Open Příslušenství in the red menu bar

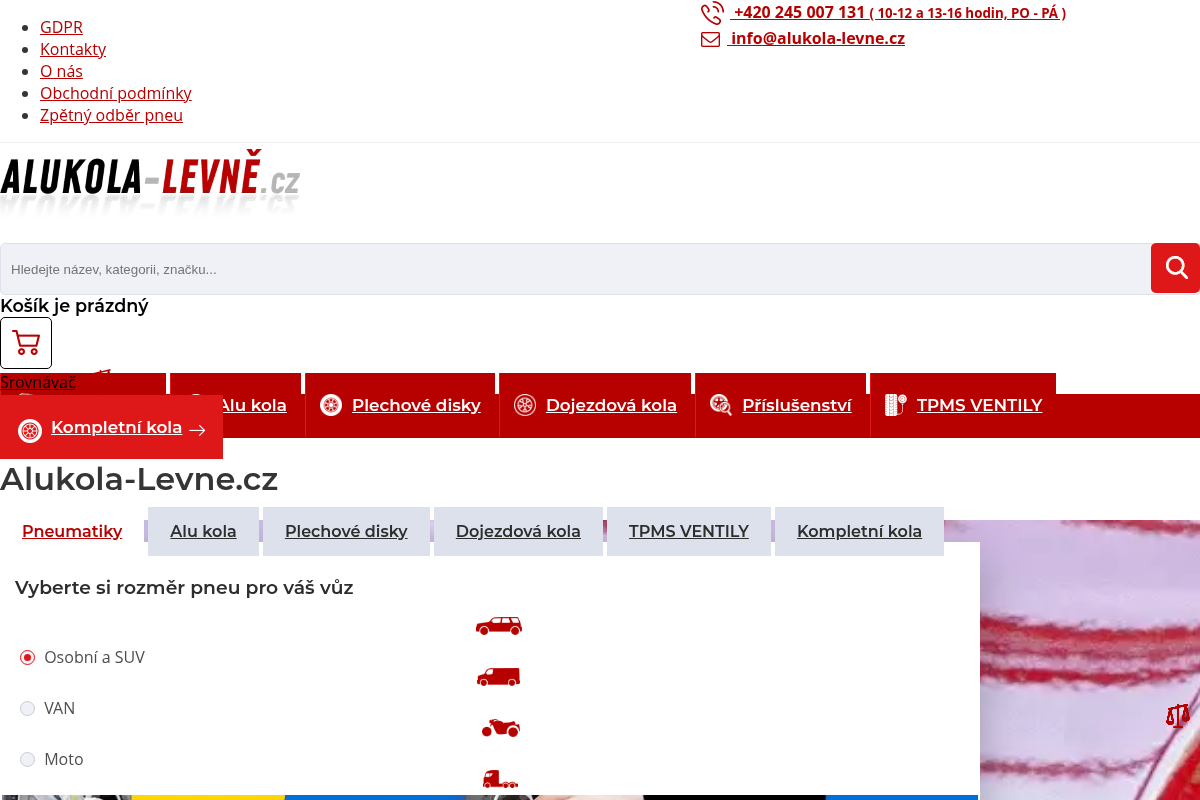(x=797, y=405)
